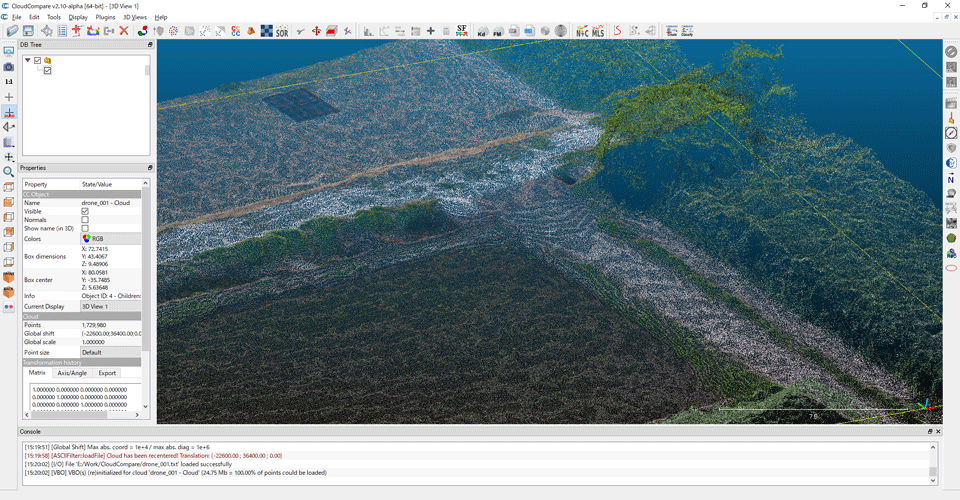The width and height of the screenshot is (960, 500).
Task: Click the Name value drone_001 - Cloud
Action: [106, 203]
